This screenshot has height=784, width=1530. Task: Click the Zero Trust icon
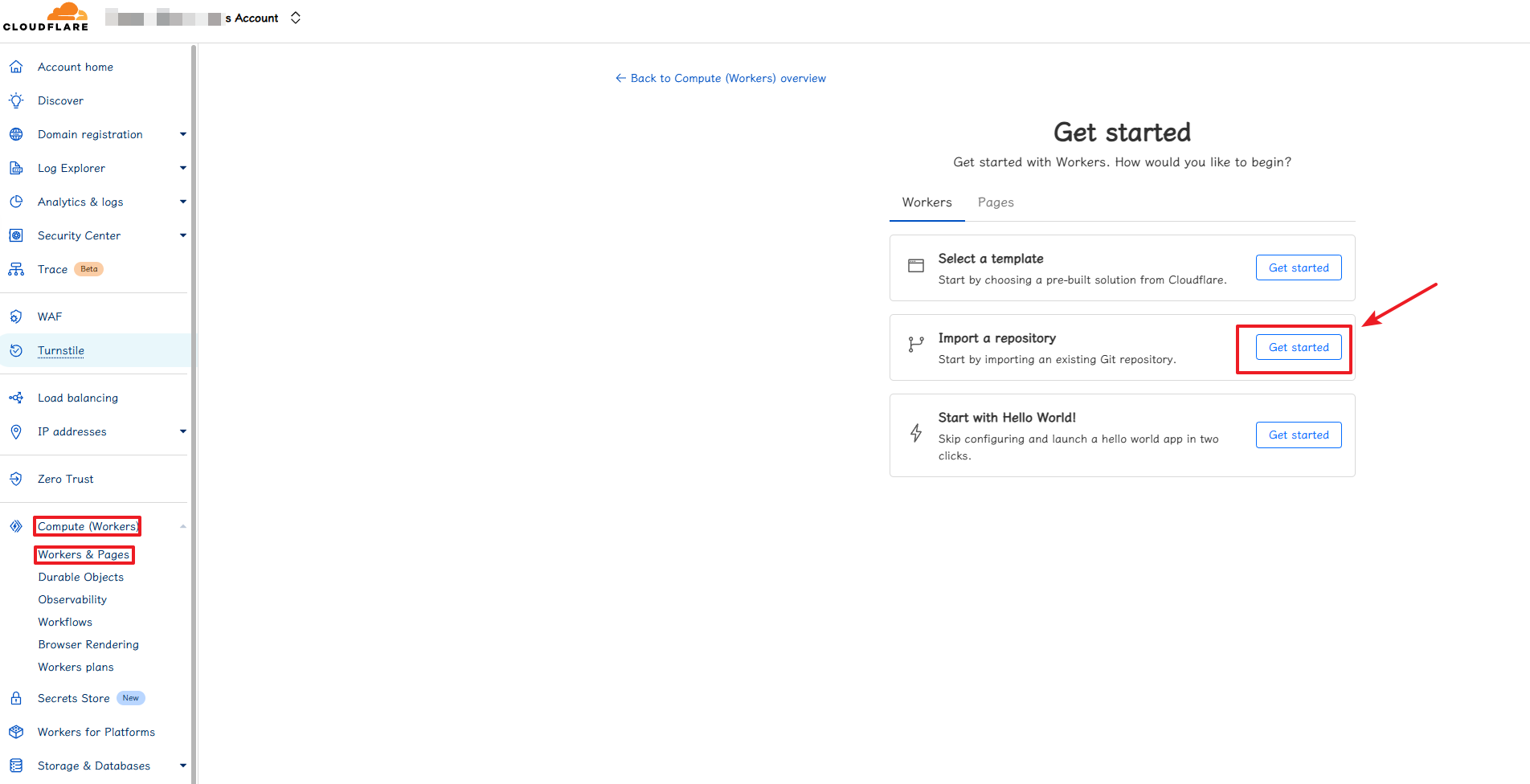16,479
